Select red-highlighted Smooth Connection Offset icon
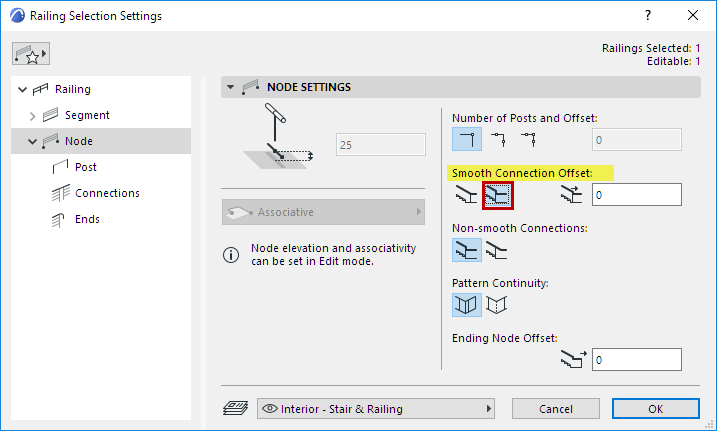 tap(497, 195)
